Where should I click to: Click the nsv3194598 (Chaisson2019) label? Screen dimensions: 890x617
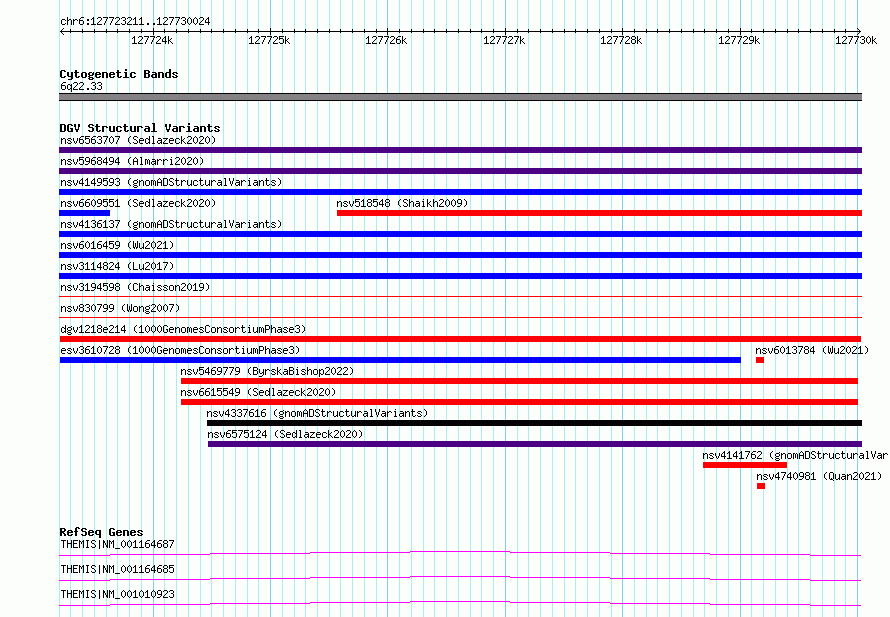point(135,287)
